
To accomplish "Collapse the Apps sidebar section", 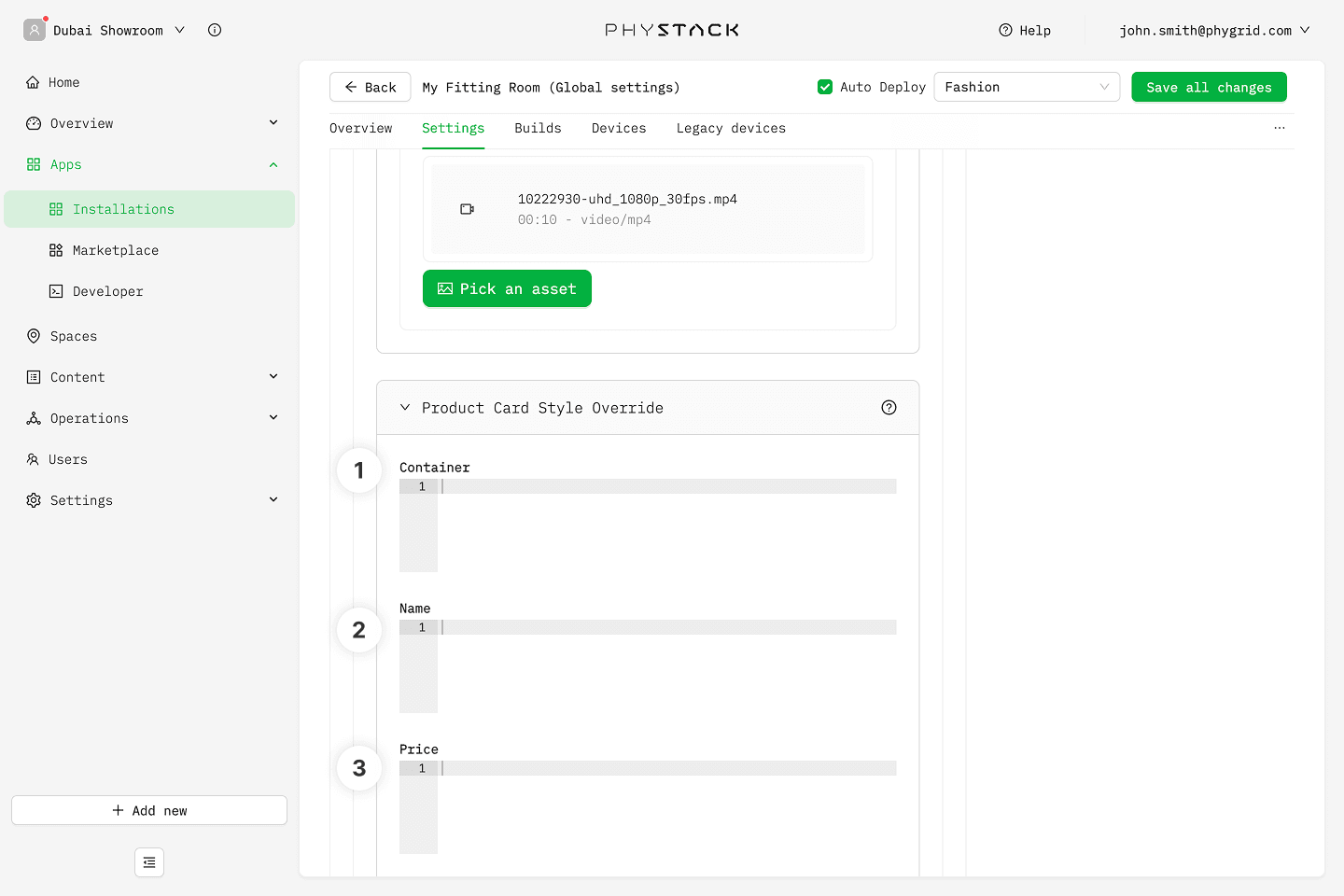I will (x=273, y=164).
